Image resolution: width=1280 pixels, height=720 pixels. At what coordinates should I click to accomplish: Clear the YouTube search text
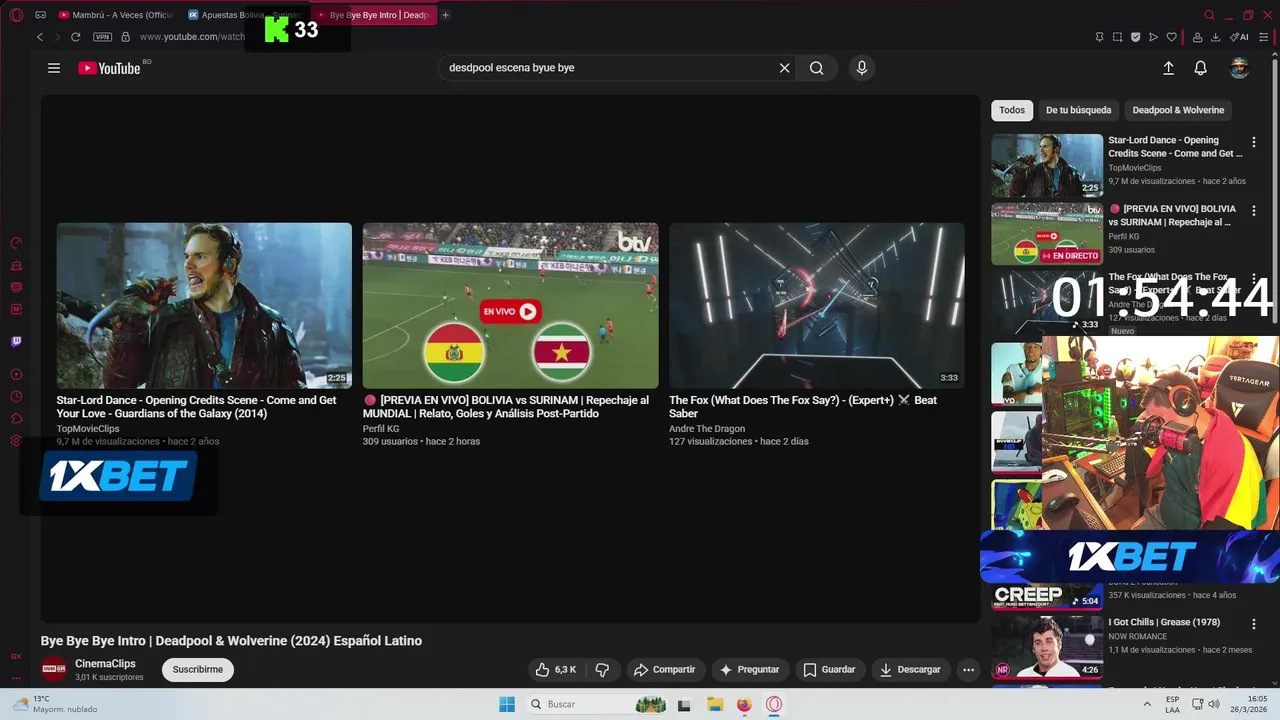click(785, 68)
